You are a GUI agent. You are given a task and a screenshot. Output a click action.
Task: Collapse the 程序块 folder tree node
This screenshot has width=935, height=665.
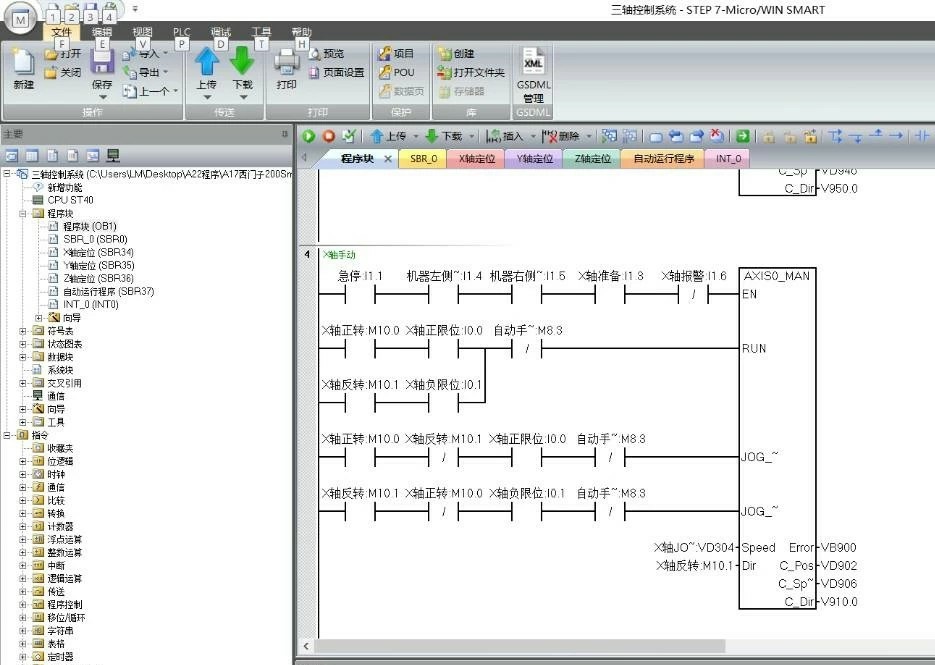click(x=23, y=214)
